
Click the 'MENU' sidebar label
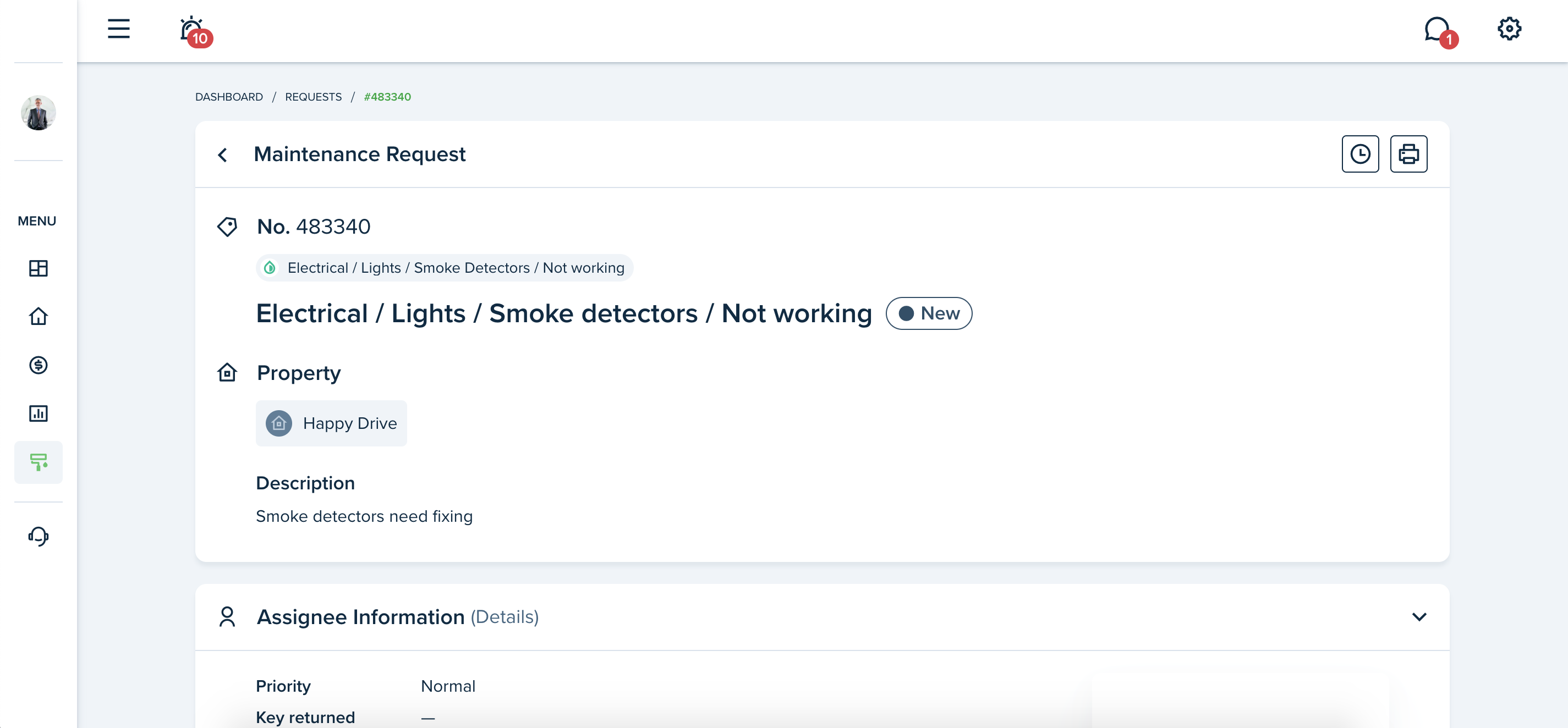click(x=37, y=221)
